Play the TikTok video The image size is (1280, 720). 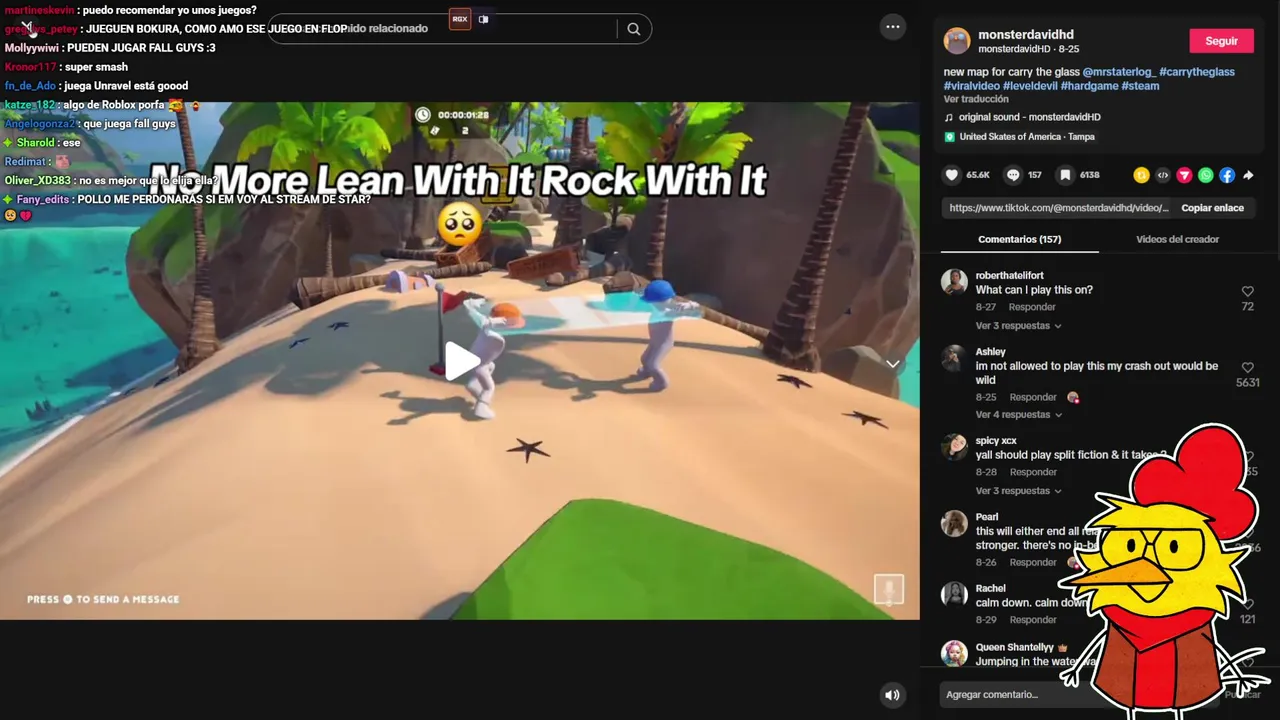(x=462, y=361)
